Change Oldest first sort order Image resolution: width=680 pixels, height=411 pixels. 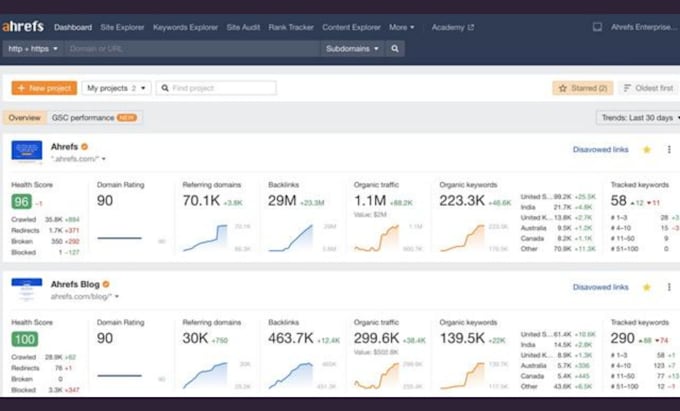click(x=649, y=88)
